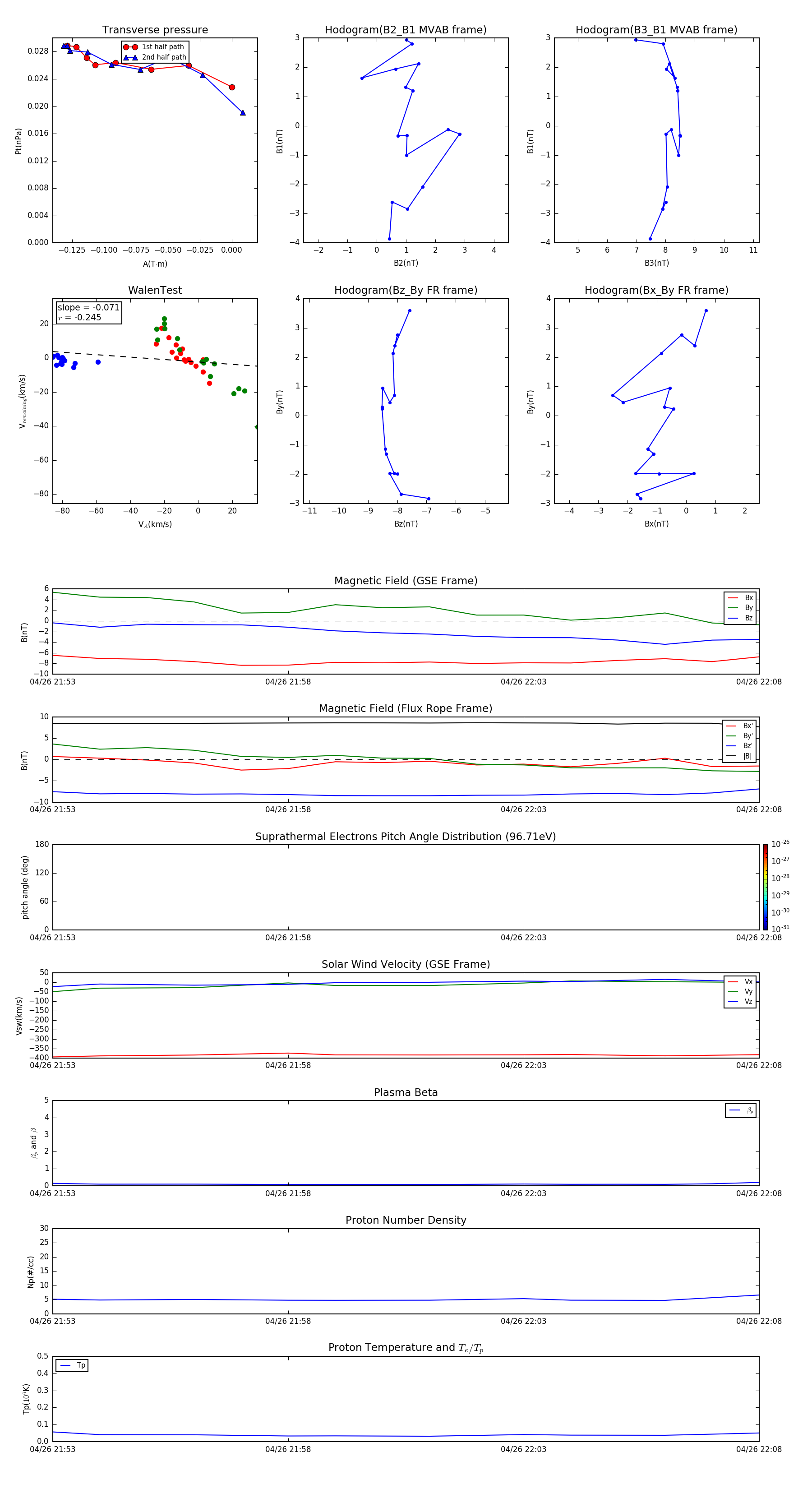Click 'Bx(nT)' x-axis label of hodogram
This screenshot has width=812, height=1489.
tap(656, 524)
